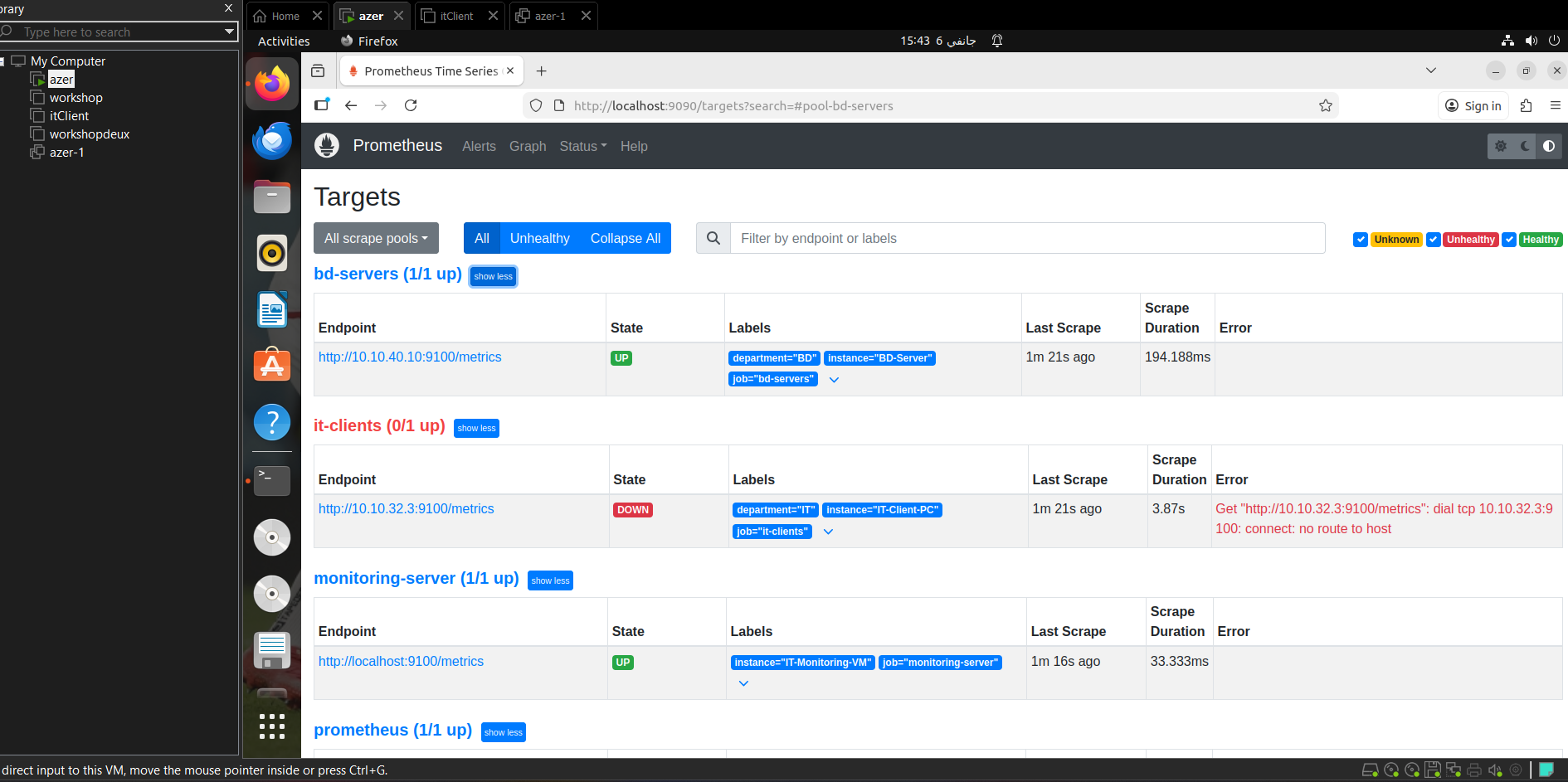Open Ubuntu Software from the dock
Image resolution: width=1568 pixels, height=782 pixels.
pos(272,366)
